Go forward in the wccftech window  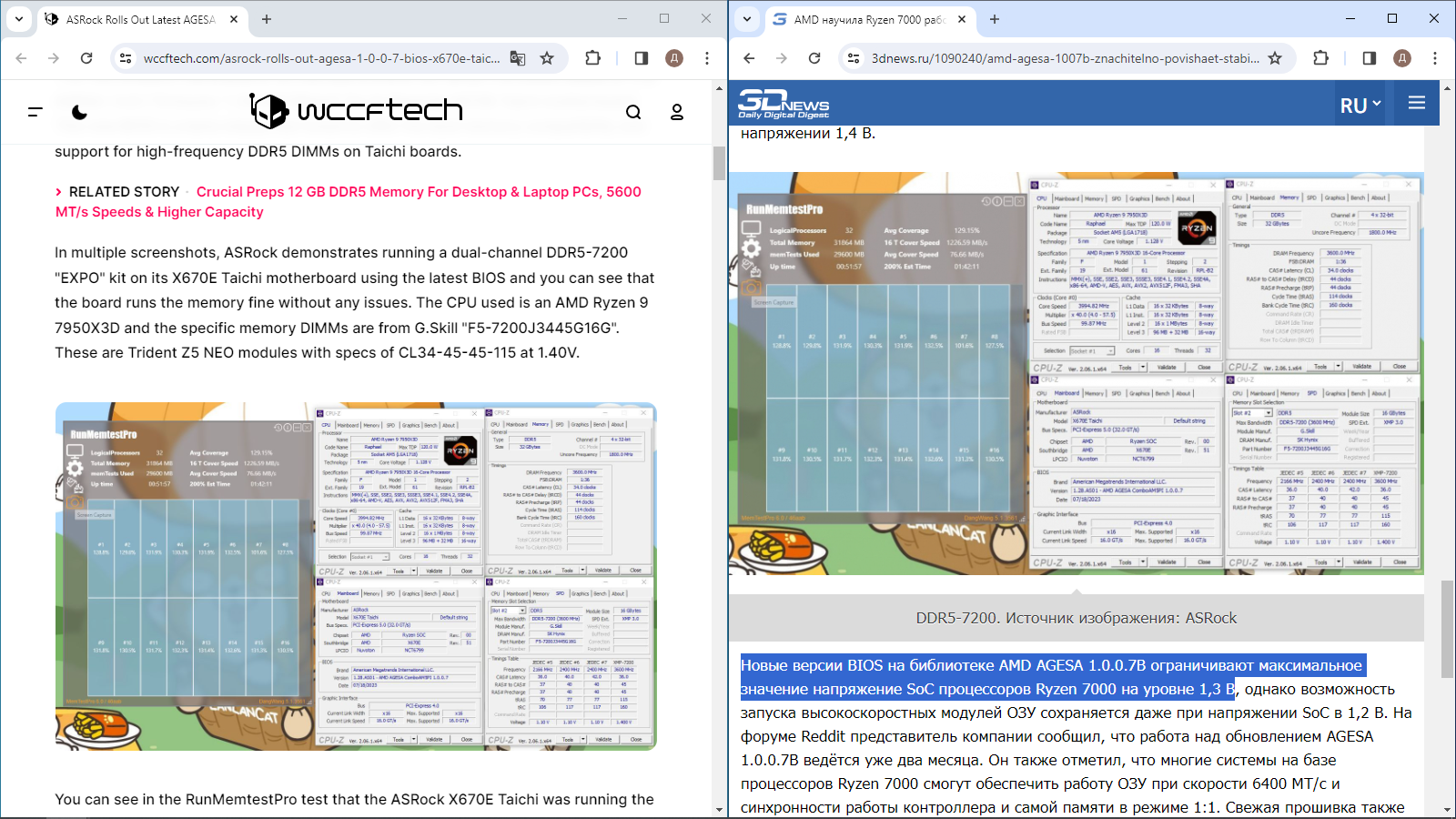pos(54,58)
